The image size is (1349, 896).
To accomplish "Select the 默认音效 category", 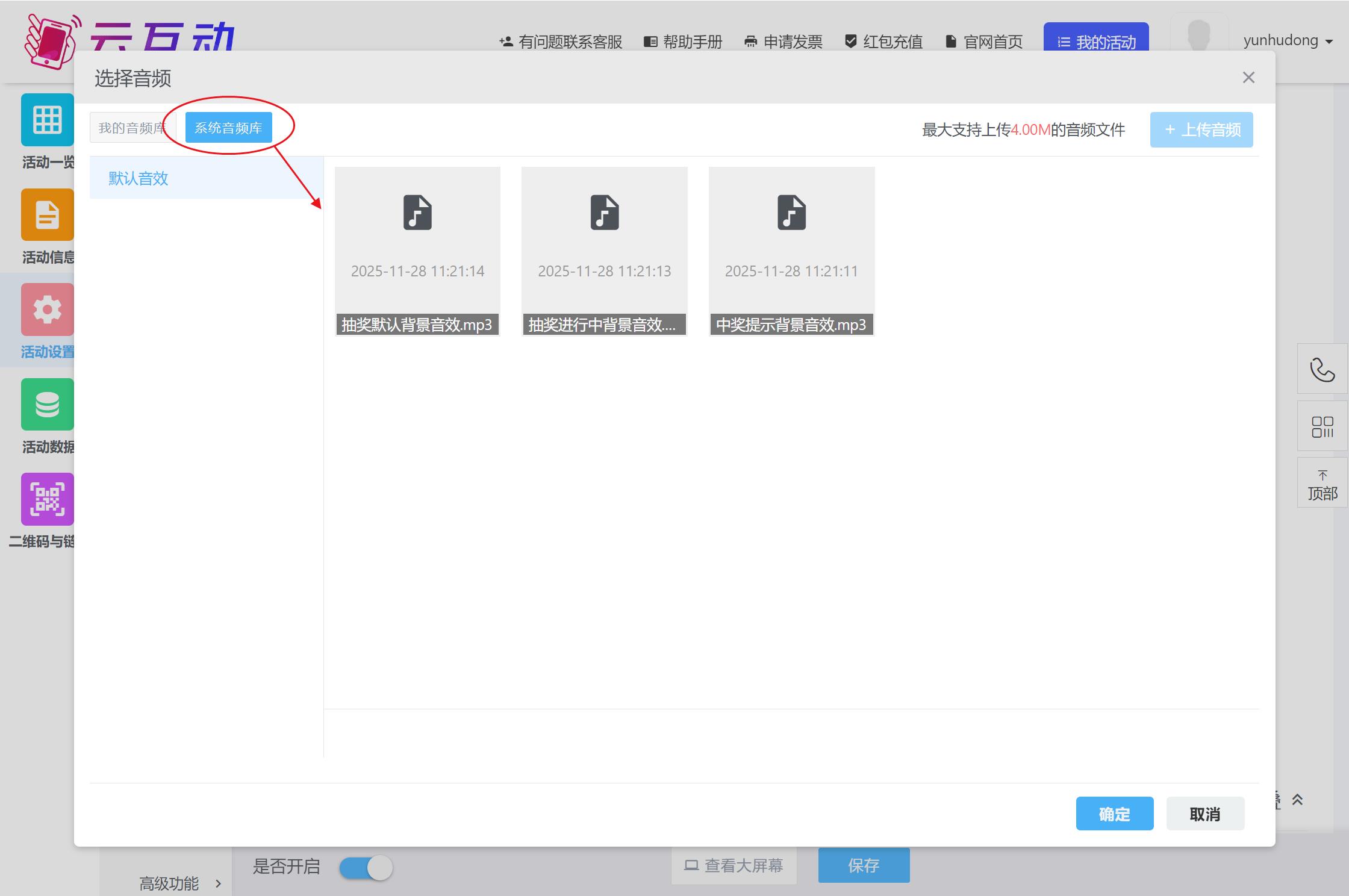I will point(138,178).
